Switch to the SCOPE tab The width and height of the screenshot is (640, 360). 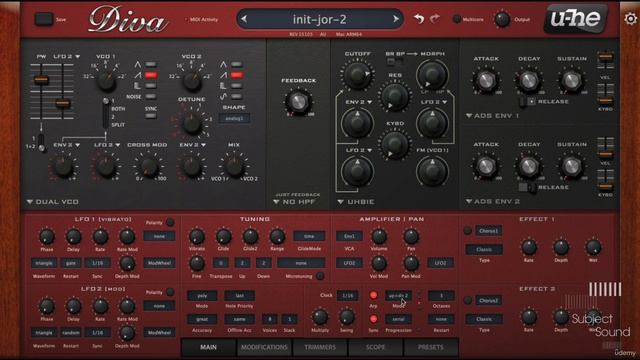point(375,347)
